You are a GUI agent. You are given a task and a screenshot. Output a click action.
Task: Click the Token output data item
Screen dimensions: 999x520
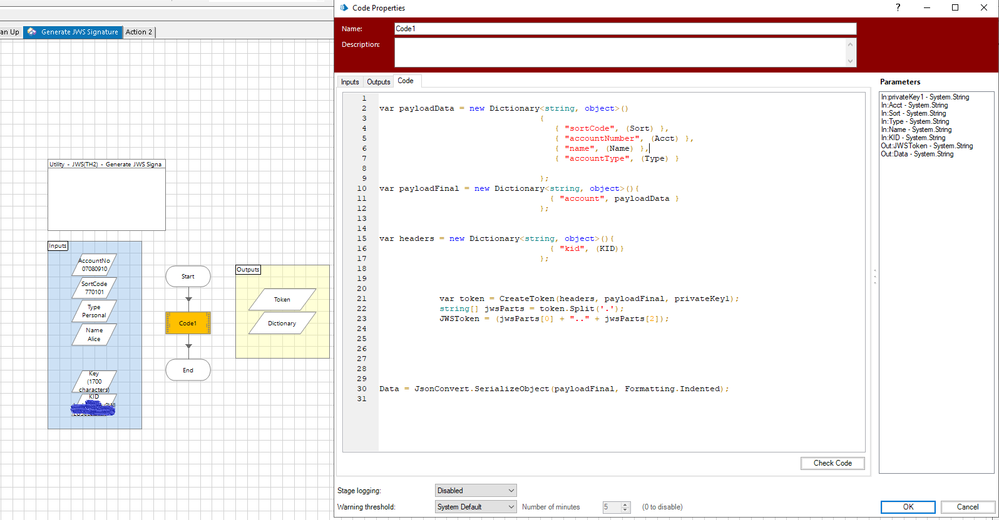282,298
